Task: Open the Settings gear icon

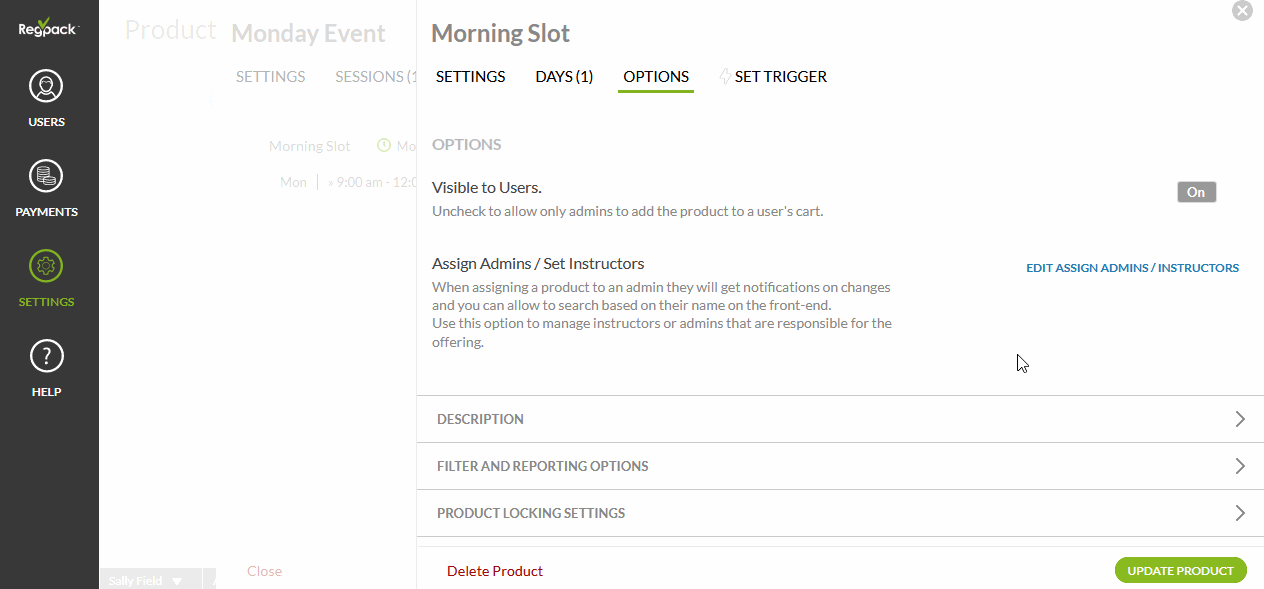Action: pyautogui.click(x=46, y=267)
